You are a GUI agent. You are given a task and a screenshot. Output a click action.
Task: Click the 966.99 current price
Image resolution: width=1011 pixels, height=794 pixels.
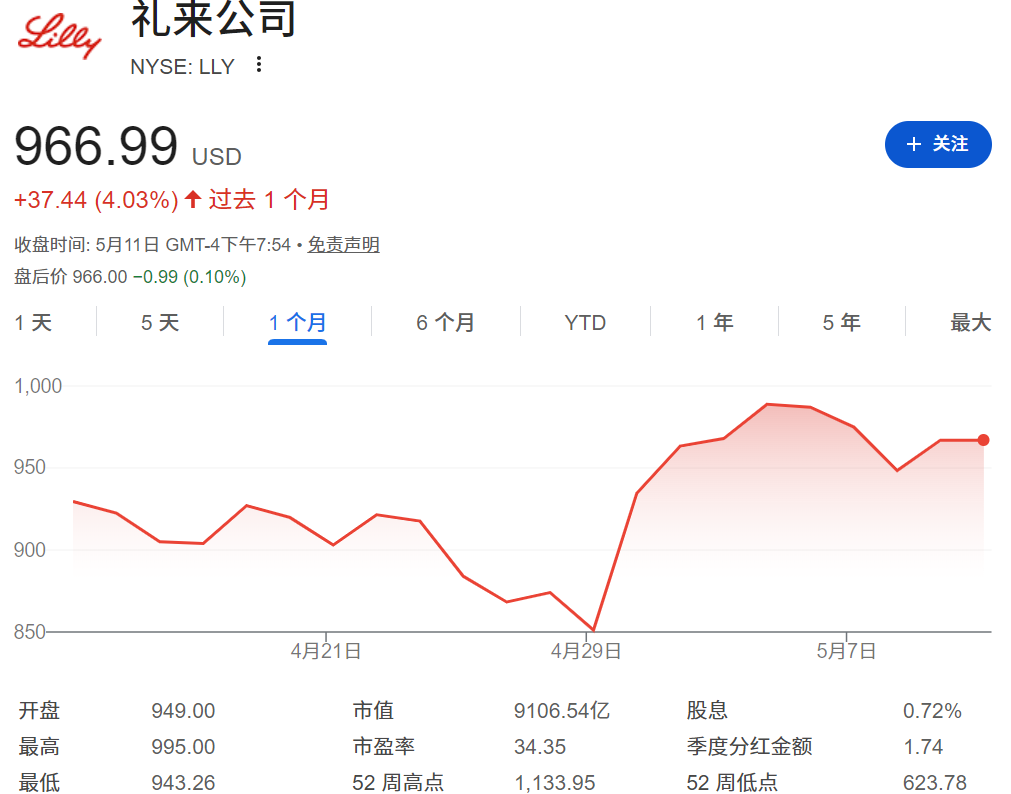click(x=96, y=146)
